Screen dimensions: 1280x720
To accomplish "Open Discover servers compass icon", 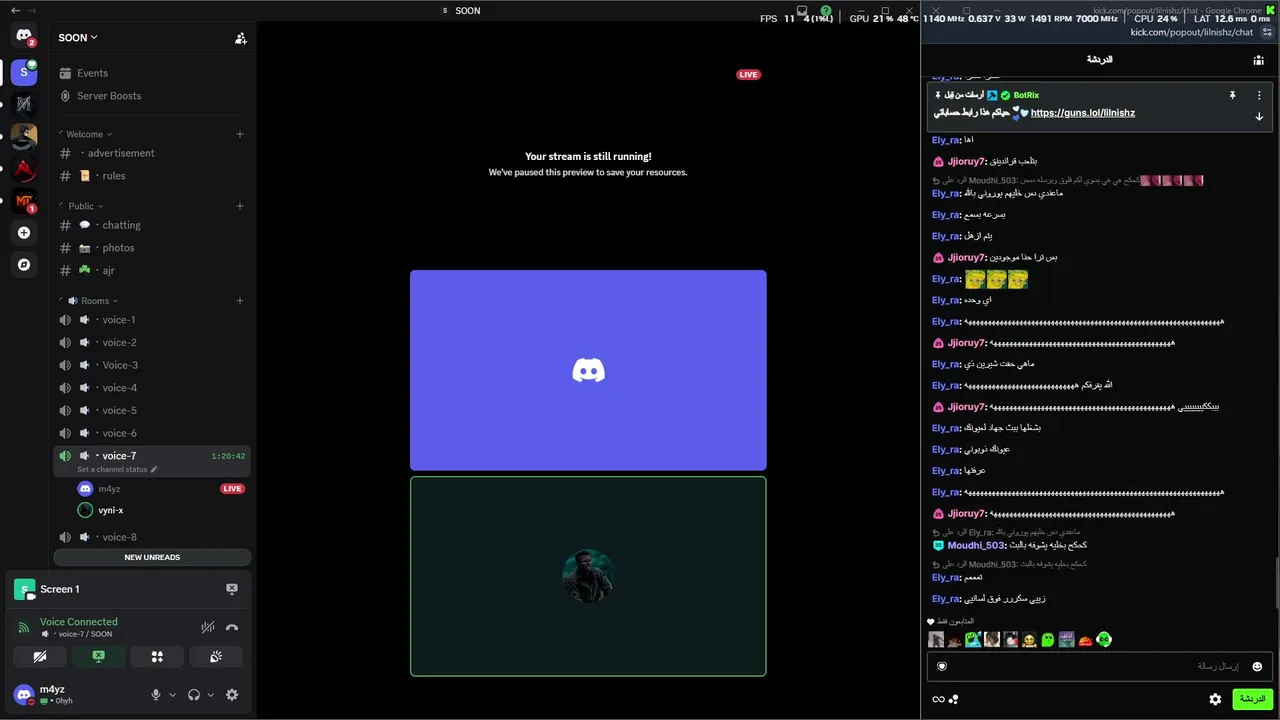I will pos(24,265).
